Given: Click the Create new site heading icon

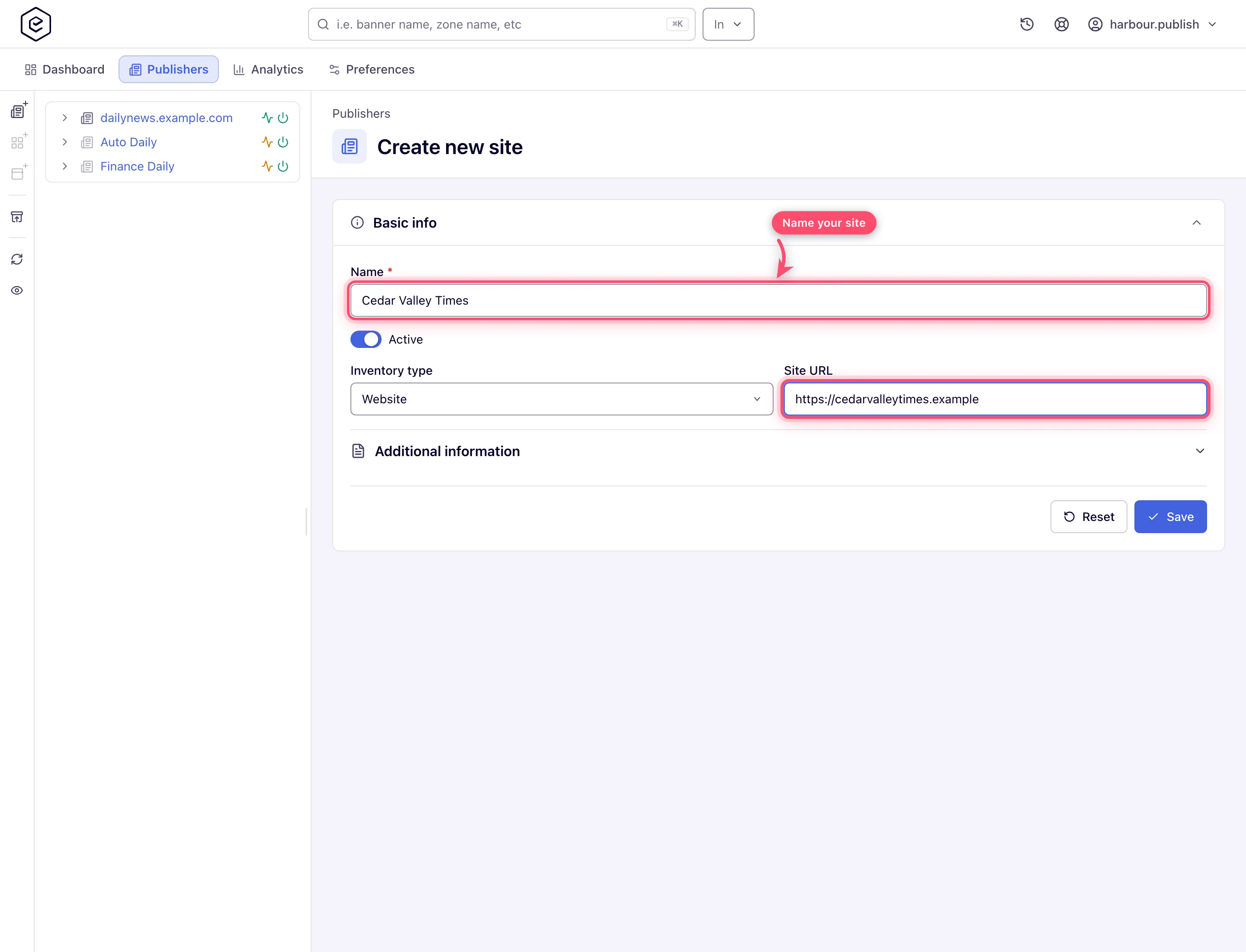Looking at the screenshot, I should (349, 147).
